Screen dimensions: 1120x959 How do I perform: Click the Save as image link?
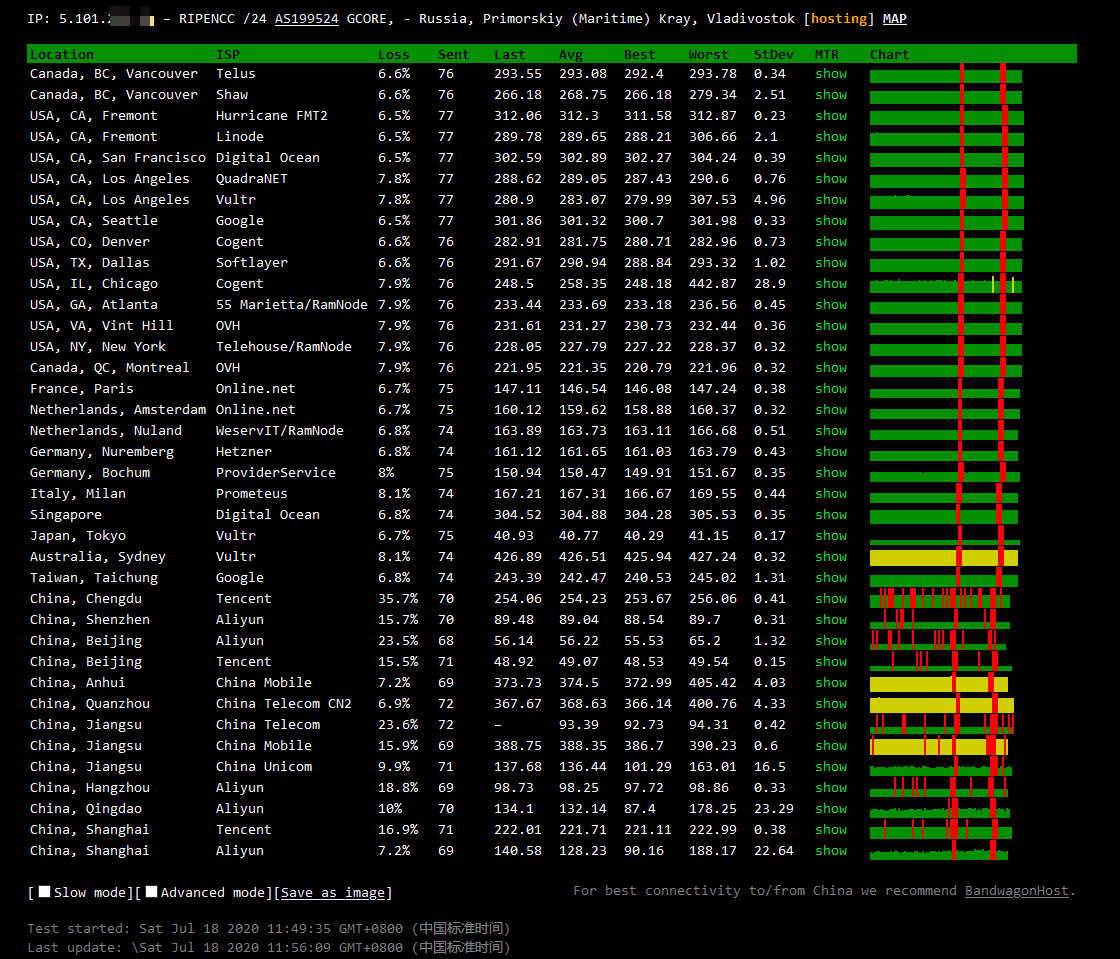(333, 892)
